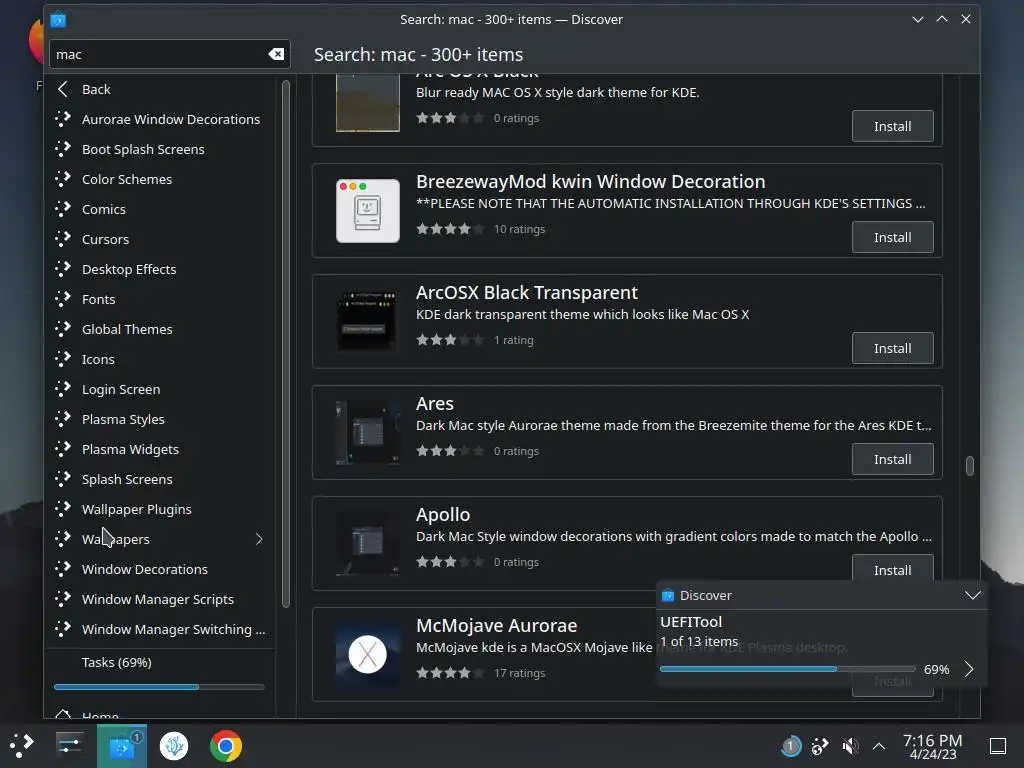Show hidden system tray icons
Viewport: 1024px width, 768px height.
879,746
